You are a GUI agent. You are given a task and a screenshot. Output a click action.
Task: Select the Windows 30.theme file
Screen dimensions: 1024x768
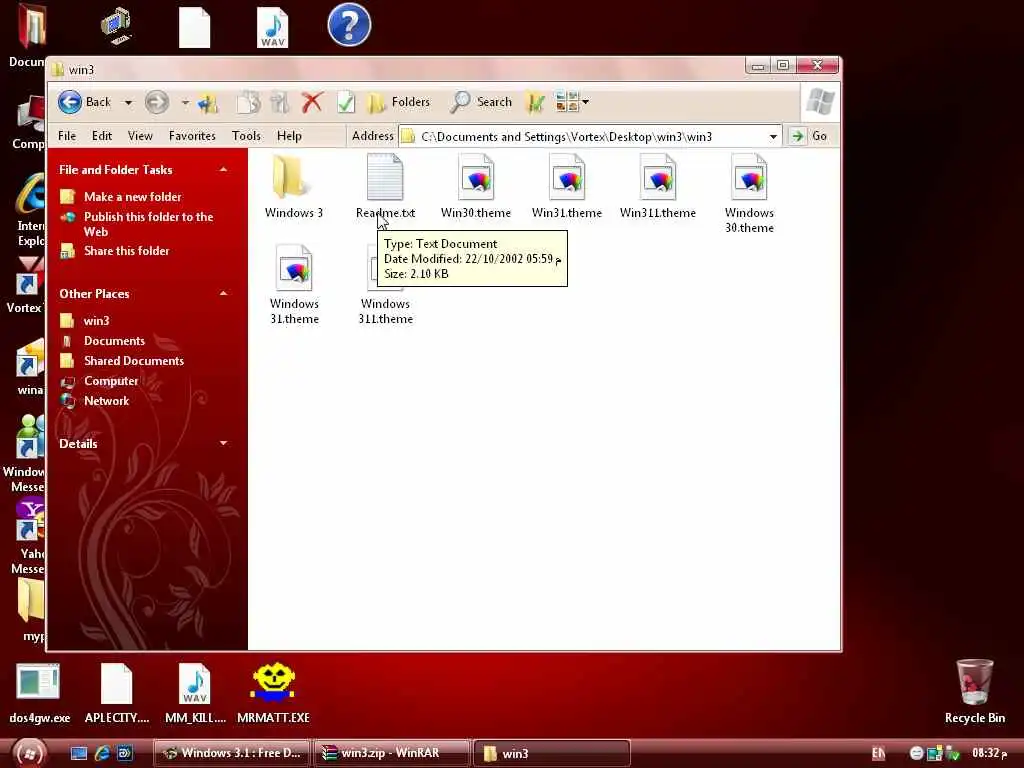pos(749,193)
